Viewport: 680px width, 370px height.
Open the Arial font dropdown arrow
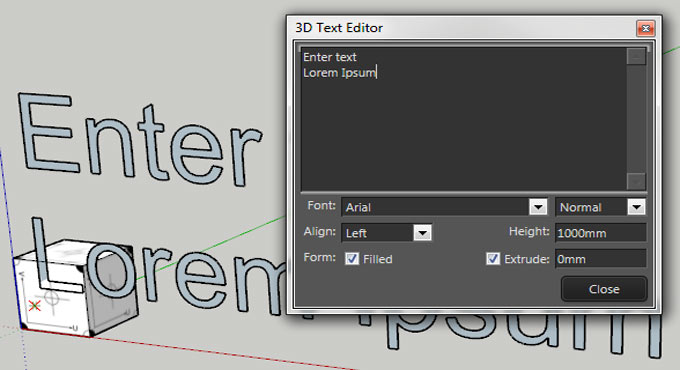point(538,207)
